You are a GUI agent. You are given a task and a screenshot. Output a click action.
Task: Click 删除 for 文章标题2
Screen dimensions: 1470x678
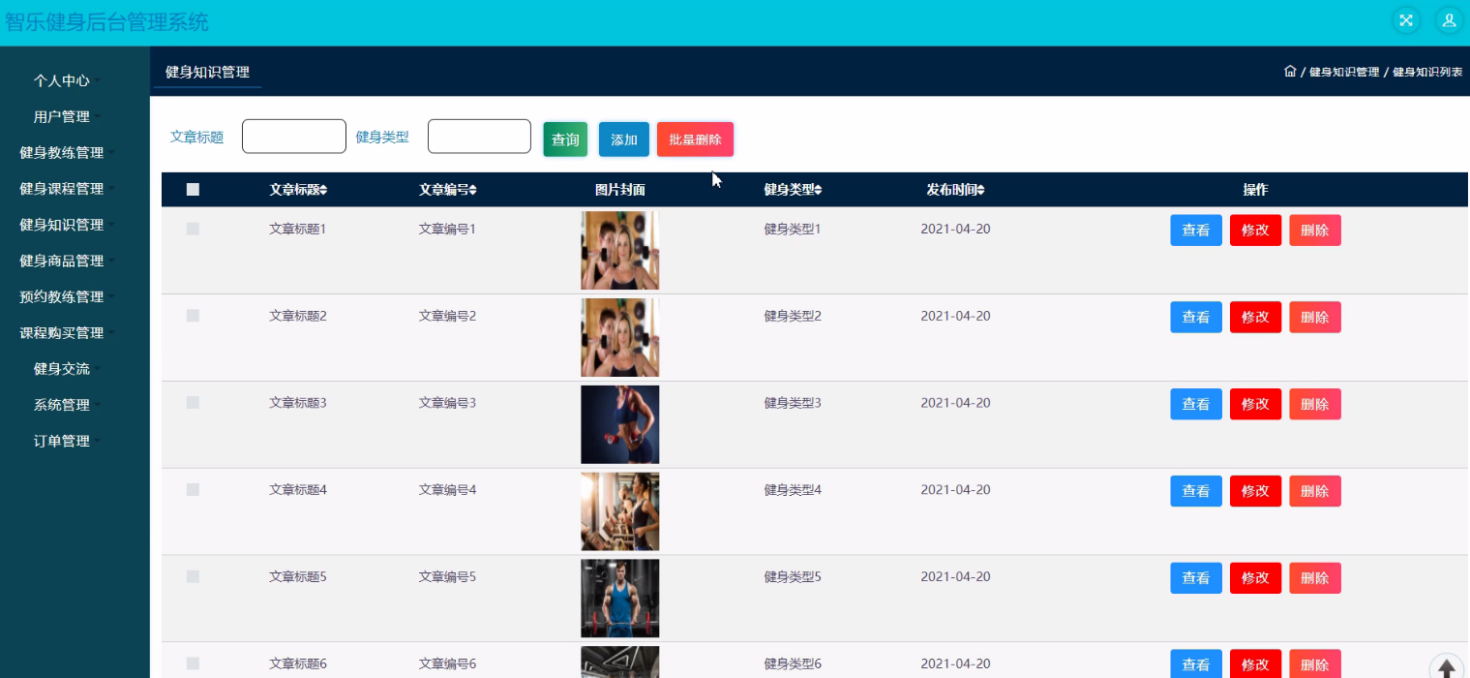click(1315, 317)
